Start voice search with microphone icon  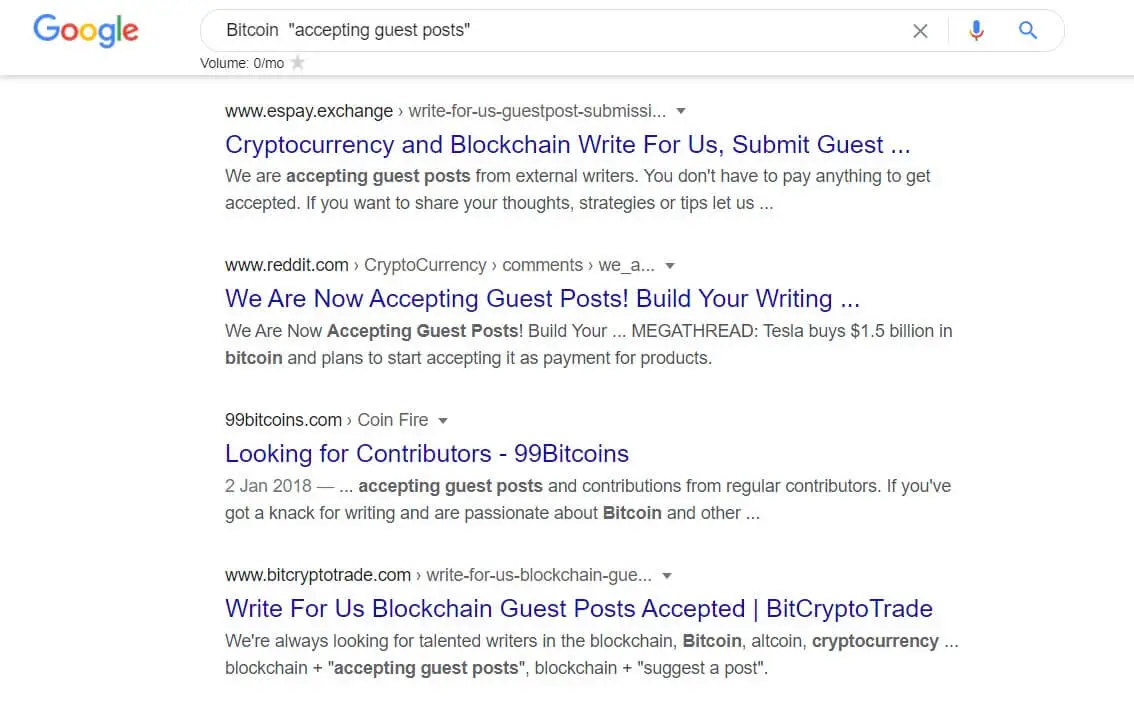[976, 30]
